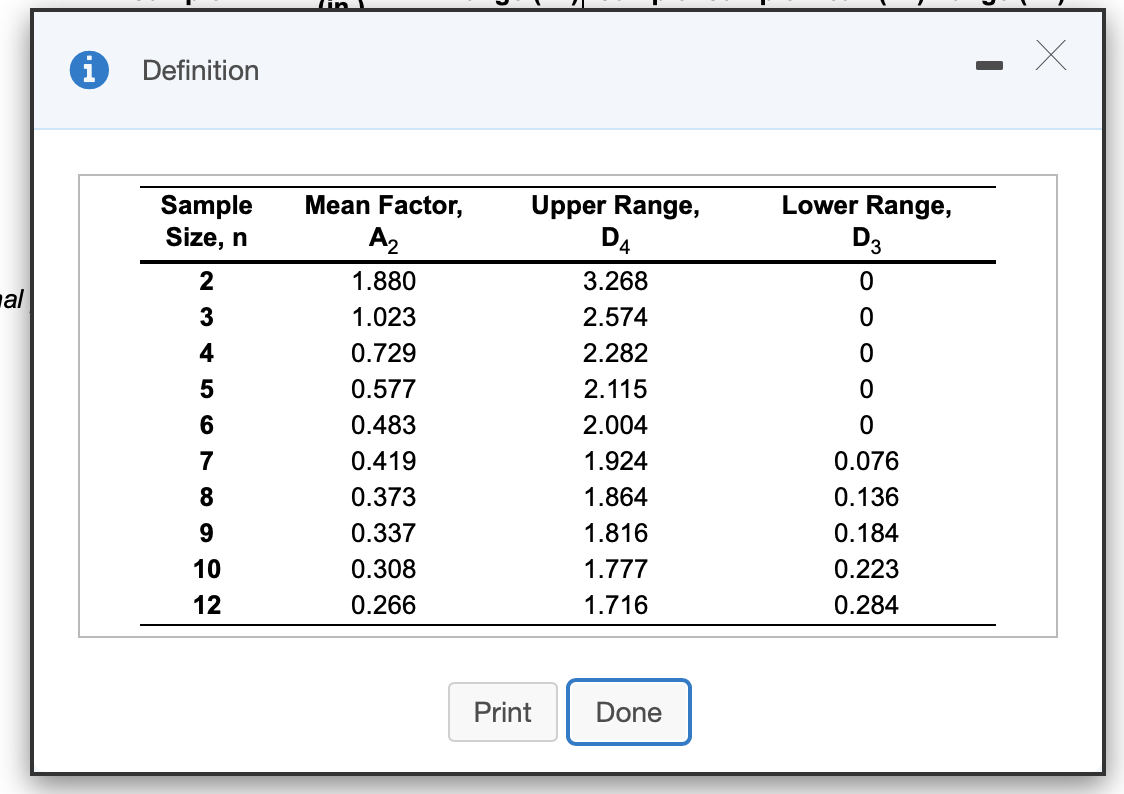Select the Lower Range D3 header
Screen dimensions: 1124x794
[866, 221]
